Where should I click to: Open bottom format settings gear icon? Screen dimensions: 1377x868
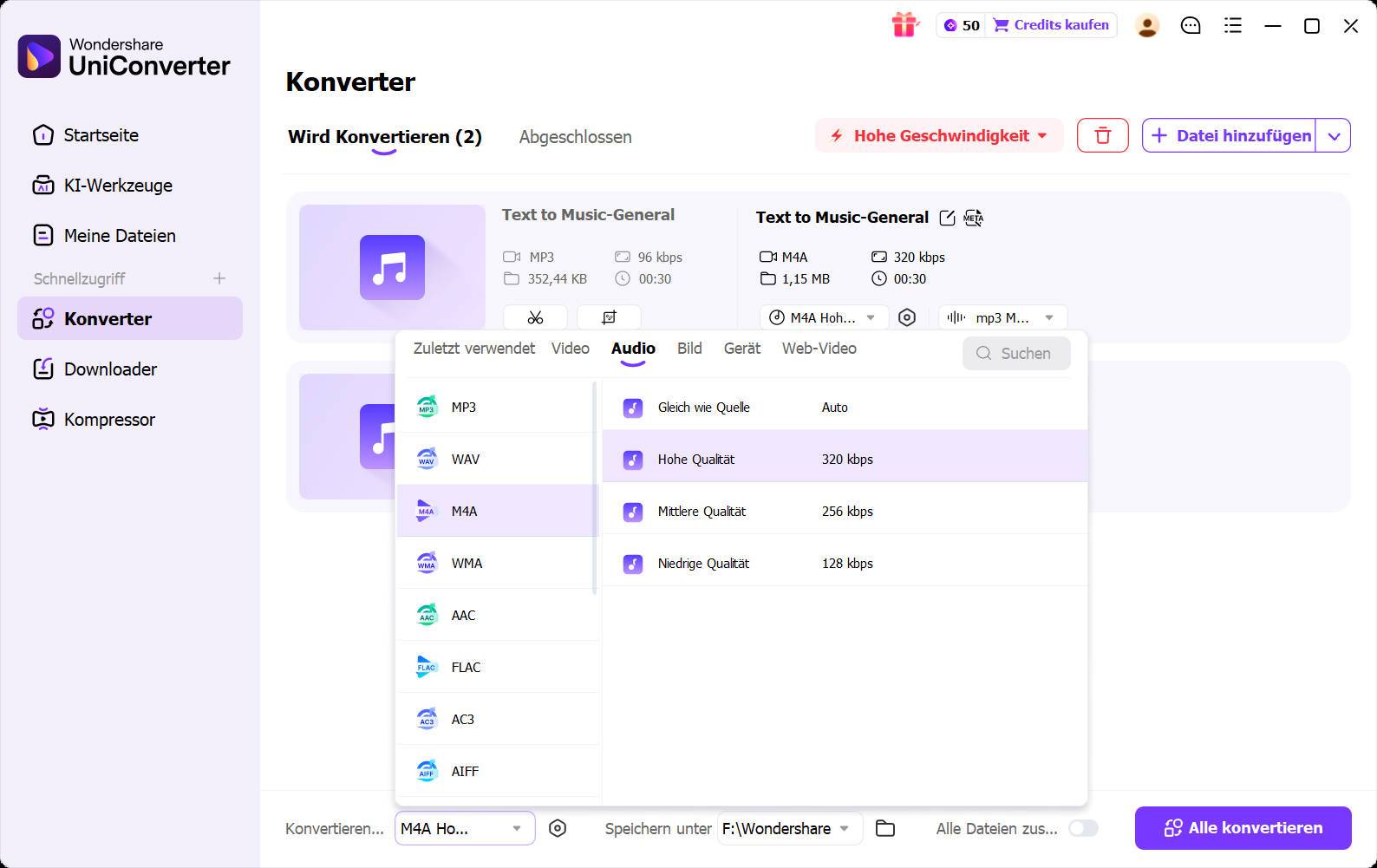558,828
